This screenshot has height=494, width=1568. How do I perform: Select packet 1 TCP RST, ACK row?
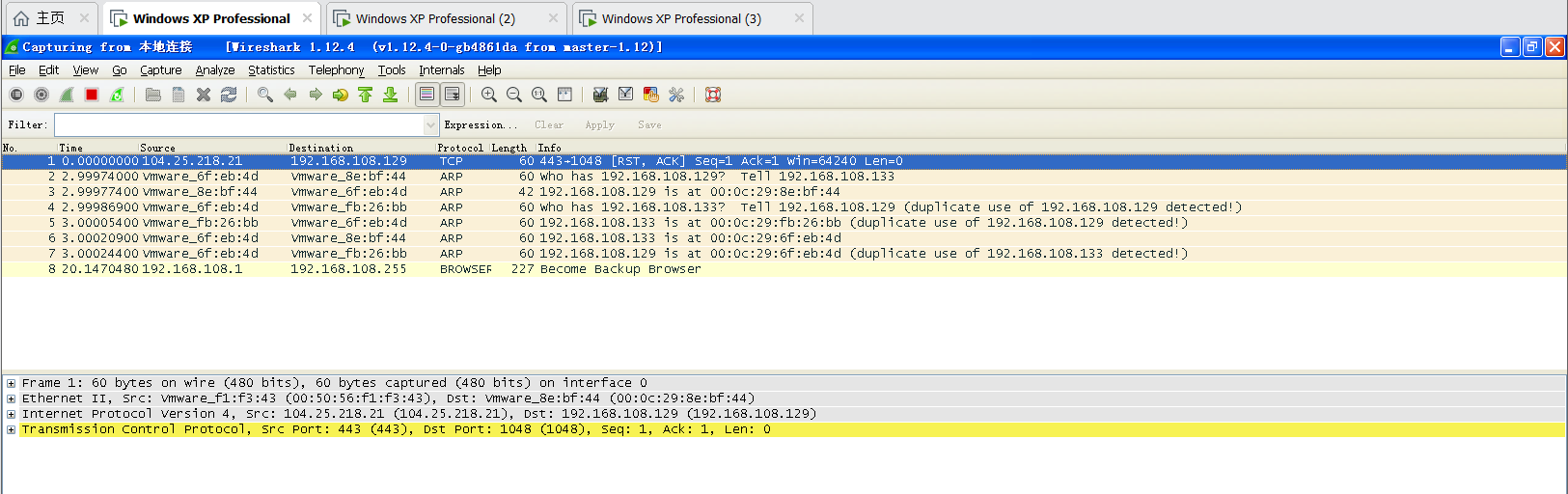pyautogui.click(x=784, y=161)
